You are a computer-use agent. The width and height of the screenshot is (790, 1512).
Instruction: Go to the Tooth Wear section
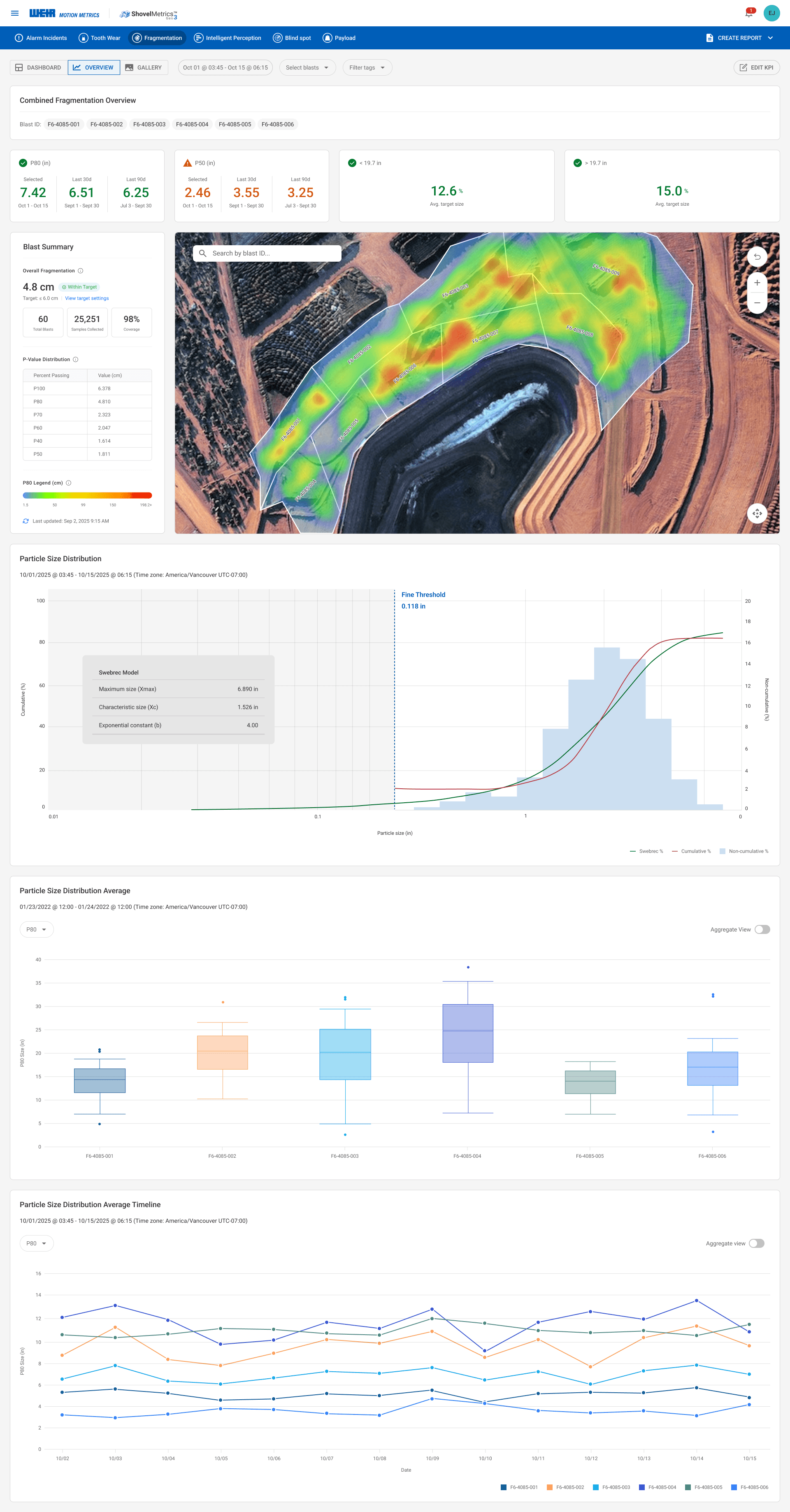coord(99,38)
